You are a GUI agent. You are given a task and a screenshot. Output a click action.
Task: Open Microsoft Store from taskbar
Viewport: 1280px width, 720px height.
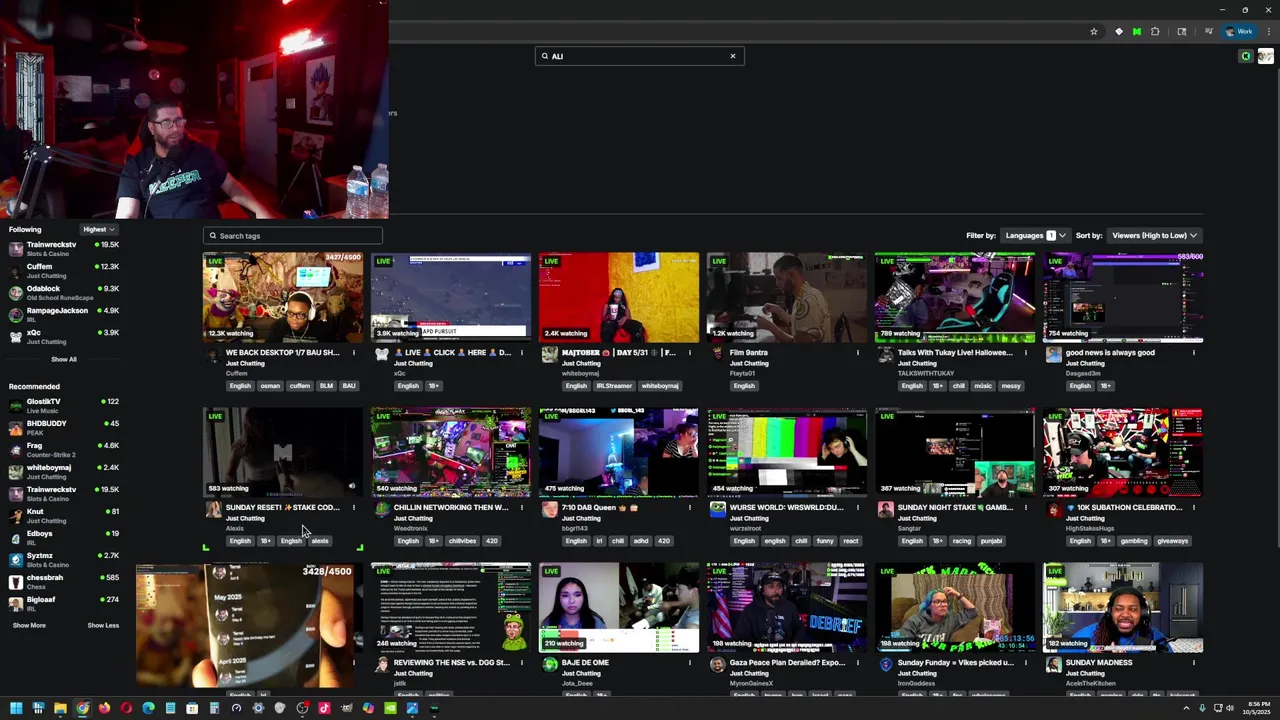coord(192,708)
